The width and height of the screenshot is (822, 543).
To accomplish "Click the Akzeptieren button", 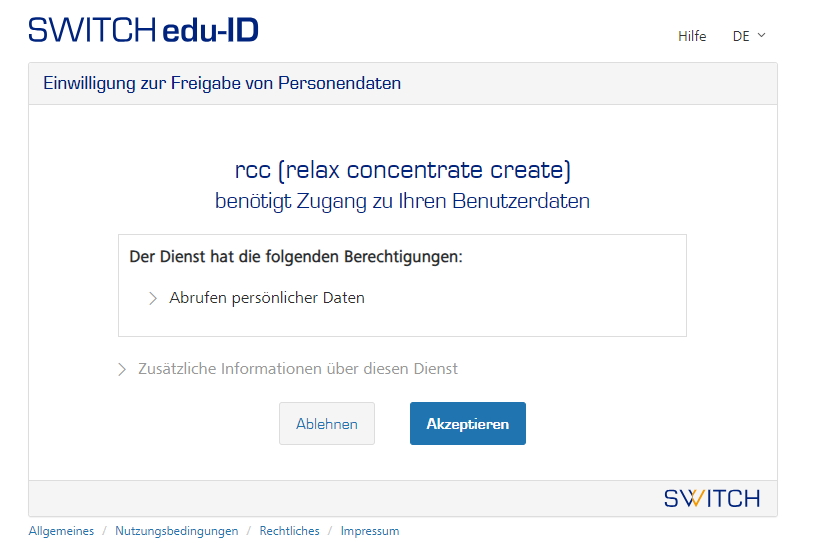I will point(468,423).
